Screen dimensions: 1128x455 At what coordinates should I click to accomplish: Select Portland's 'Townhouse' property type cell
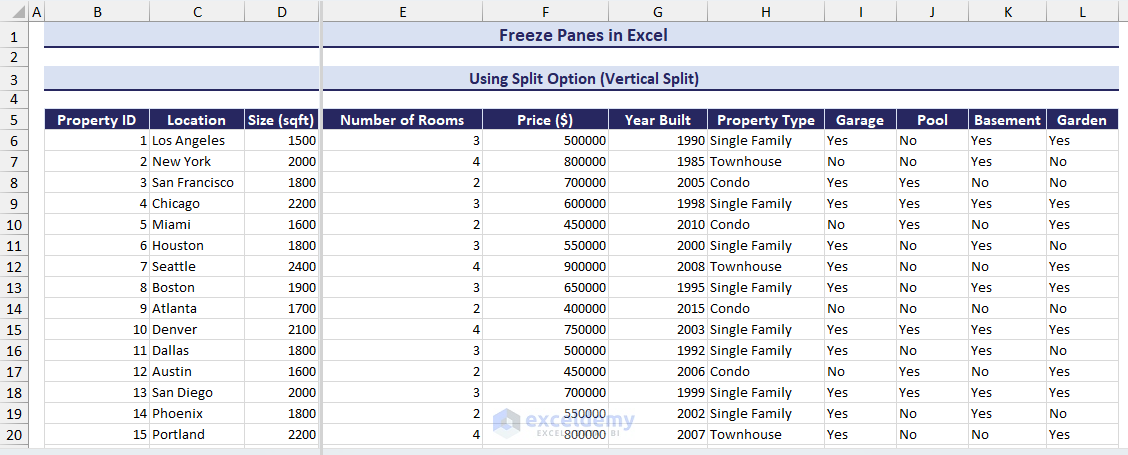pos(765,435)
